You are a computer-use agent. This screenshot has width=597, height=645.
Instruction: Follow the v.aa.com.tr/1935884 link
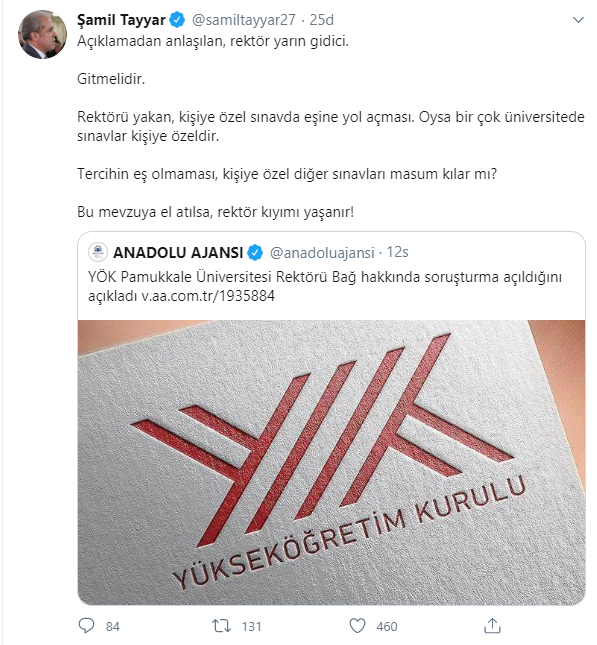pos(208,296)
